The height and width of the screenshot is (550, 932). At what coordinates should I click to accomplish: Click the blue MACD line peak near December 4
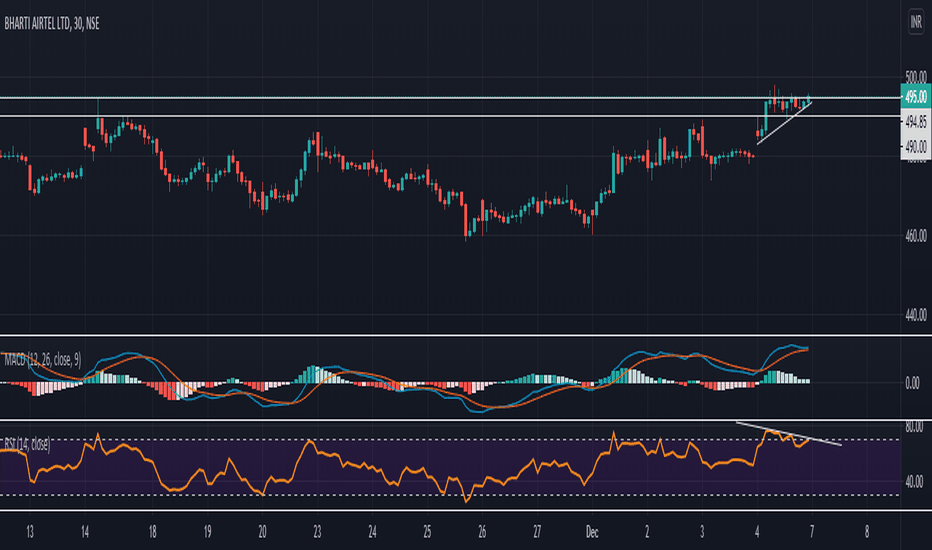[792, 345]
